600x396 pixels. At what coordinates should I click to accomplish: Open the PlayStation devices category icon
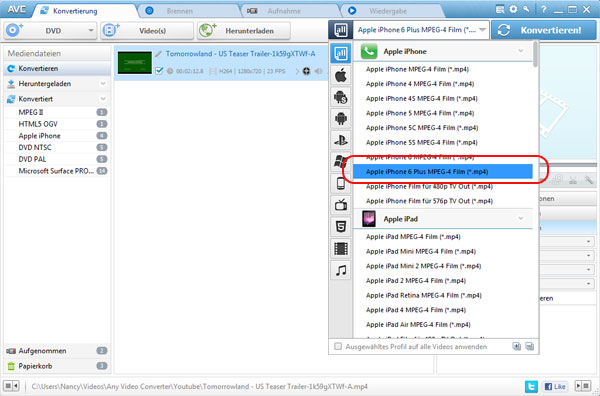pyautogui.click(x=341, y=140)
